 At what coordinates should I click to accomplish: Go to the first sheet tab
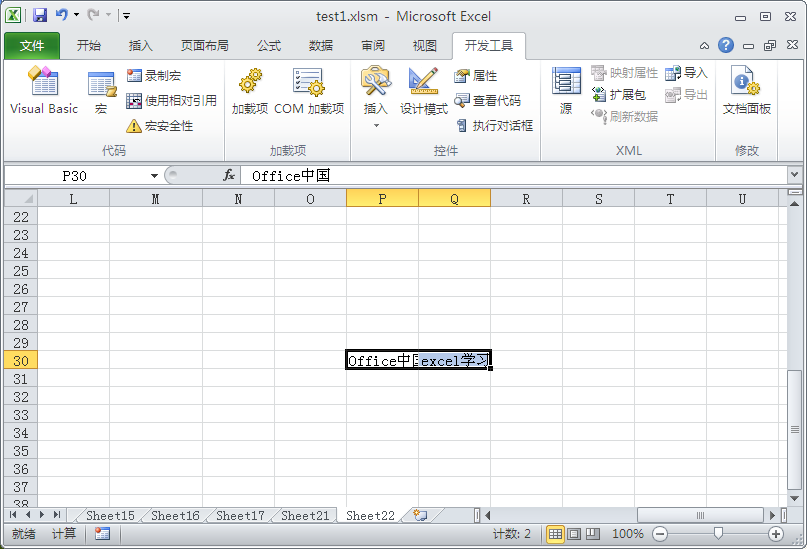click(13, 515)
